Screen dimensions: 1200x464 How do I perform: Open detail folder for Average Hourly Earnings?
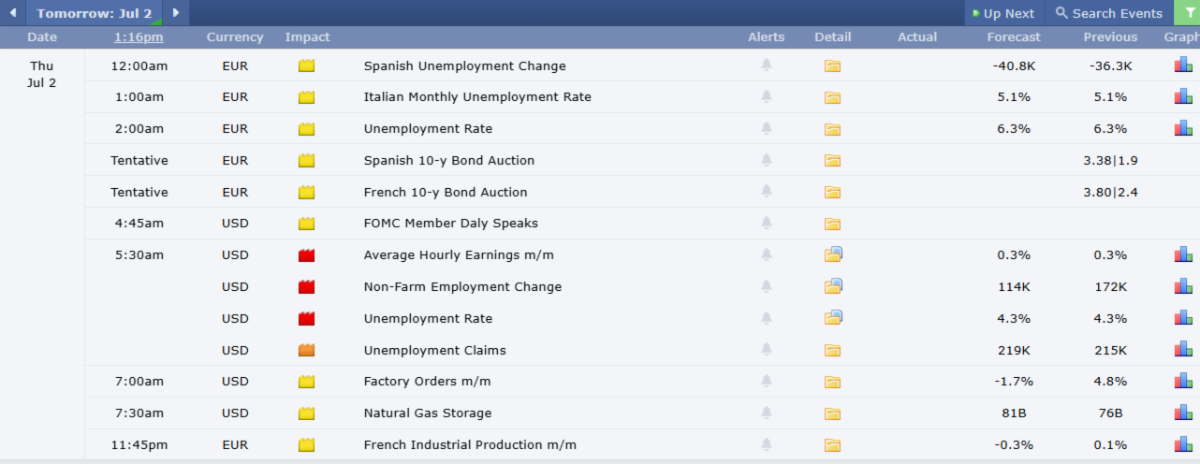[x=834, y=254]
